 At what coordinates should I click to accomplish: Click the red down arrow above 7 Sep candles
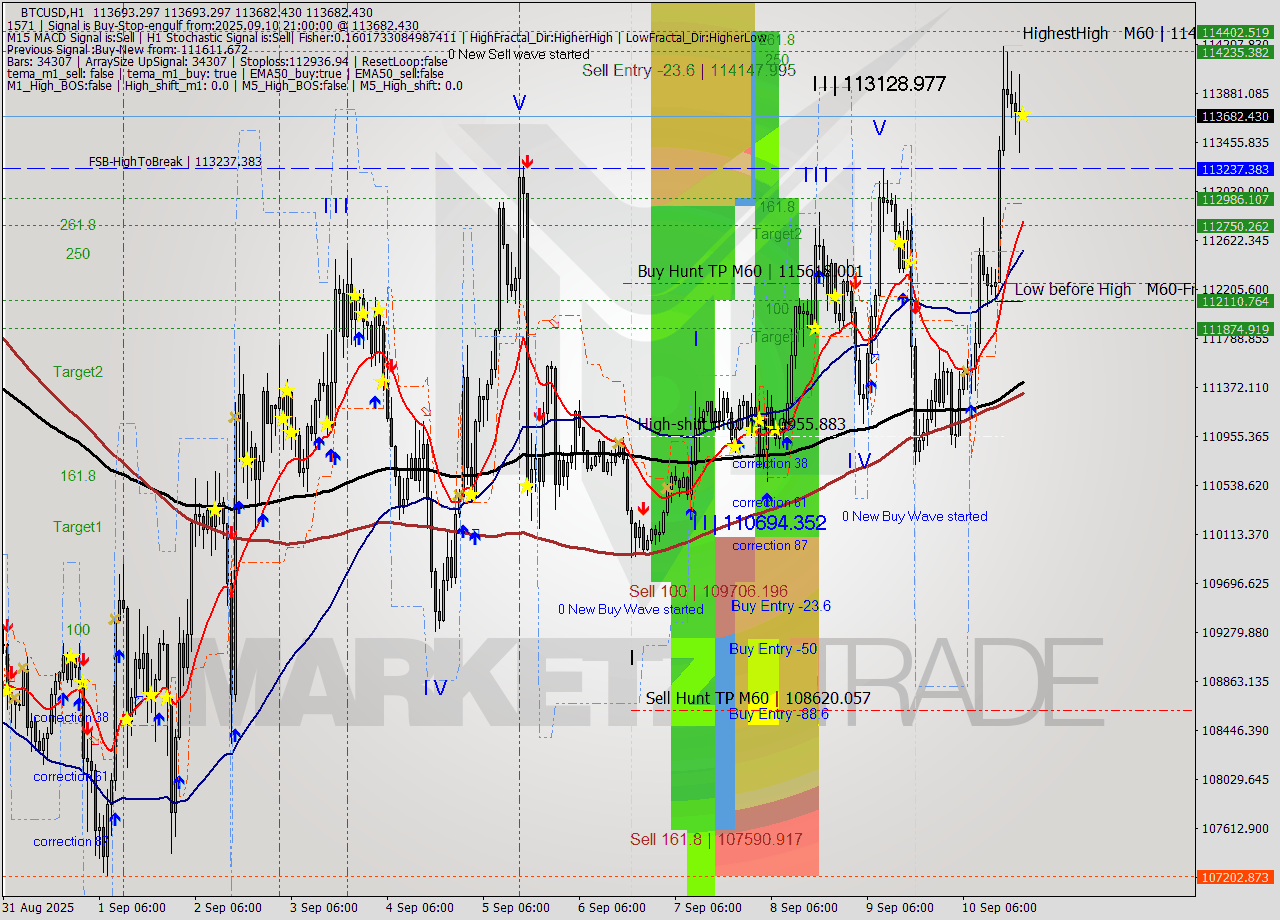(x=642, y=507)
